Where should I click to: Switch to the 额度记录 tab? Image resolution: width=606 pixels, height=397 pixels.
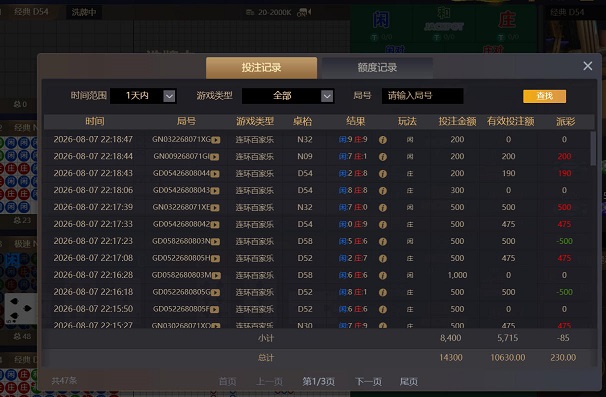pyautogui.click(x=377, y=68)
